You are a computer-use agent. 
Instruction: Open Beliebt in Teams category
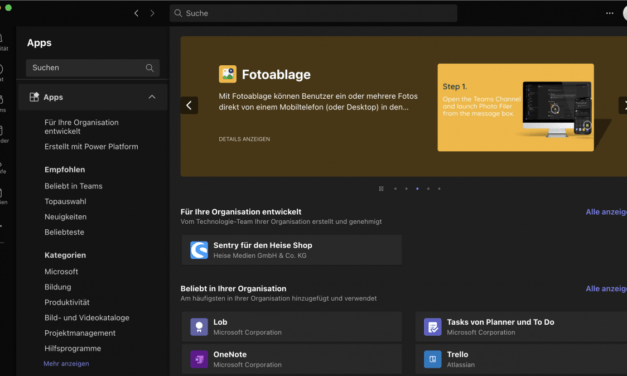pyautogui.click(x=74, y=186)
